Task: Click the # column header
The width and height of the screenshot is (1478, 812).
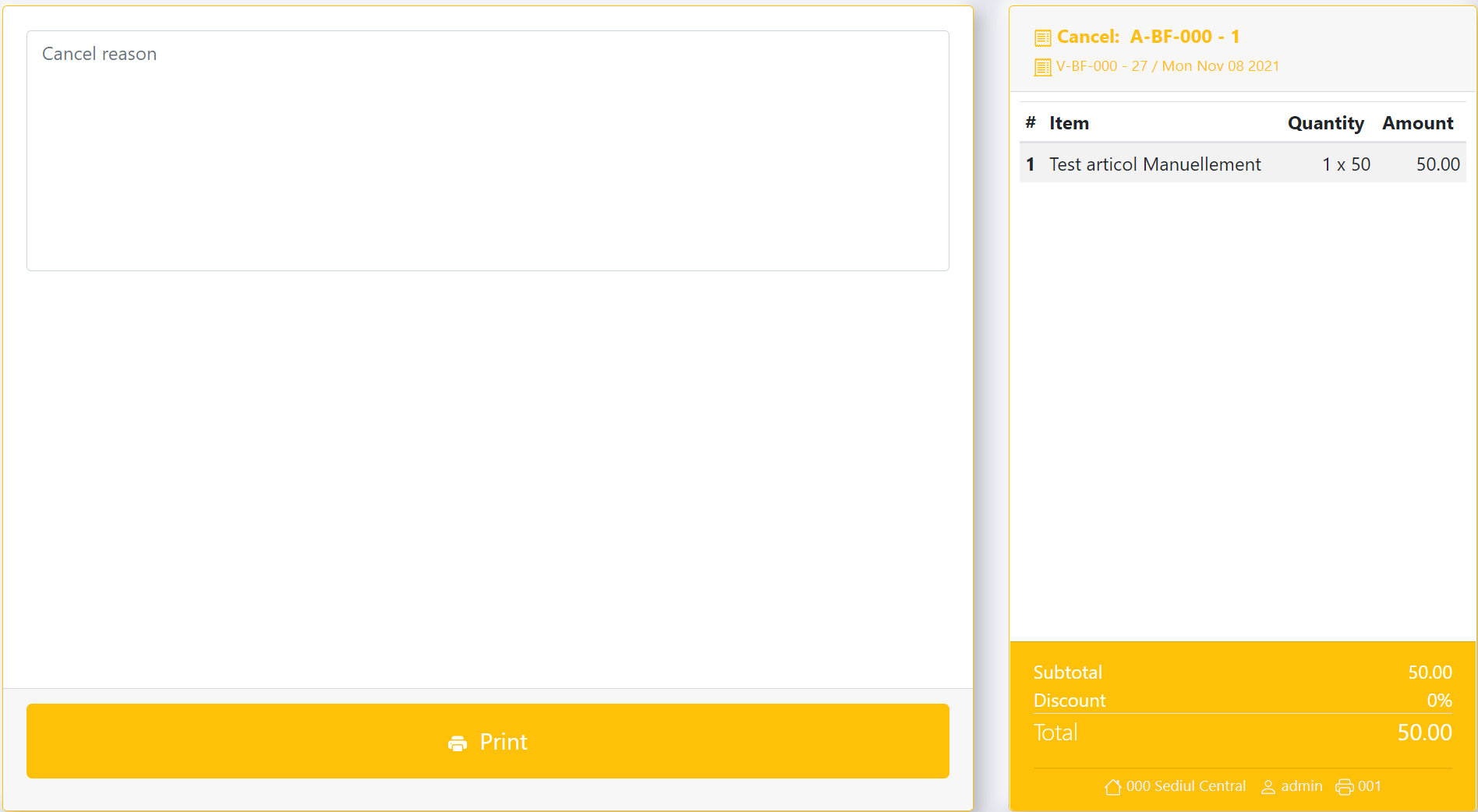Action: (1031, 122)
